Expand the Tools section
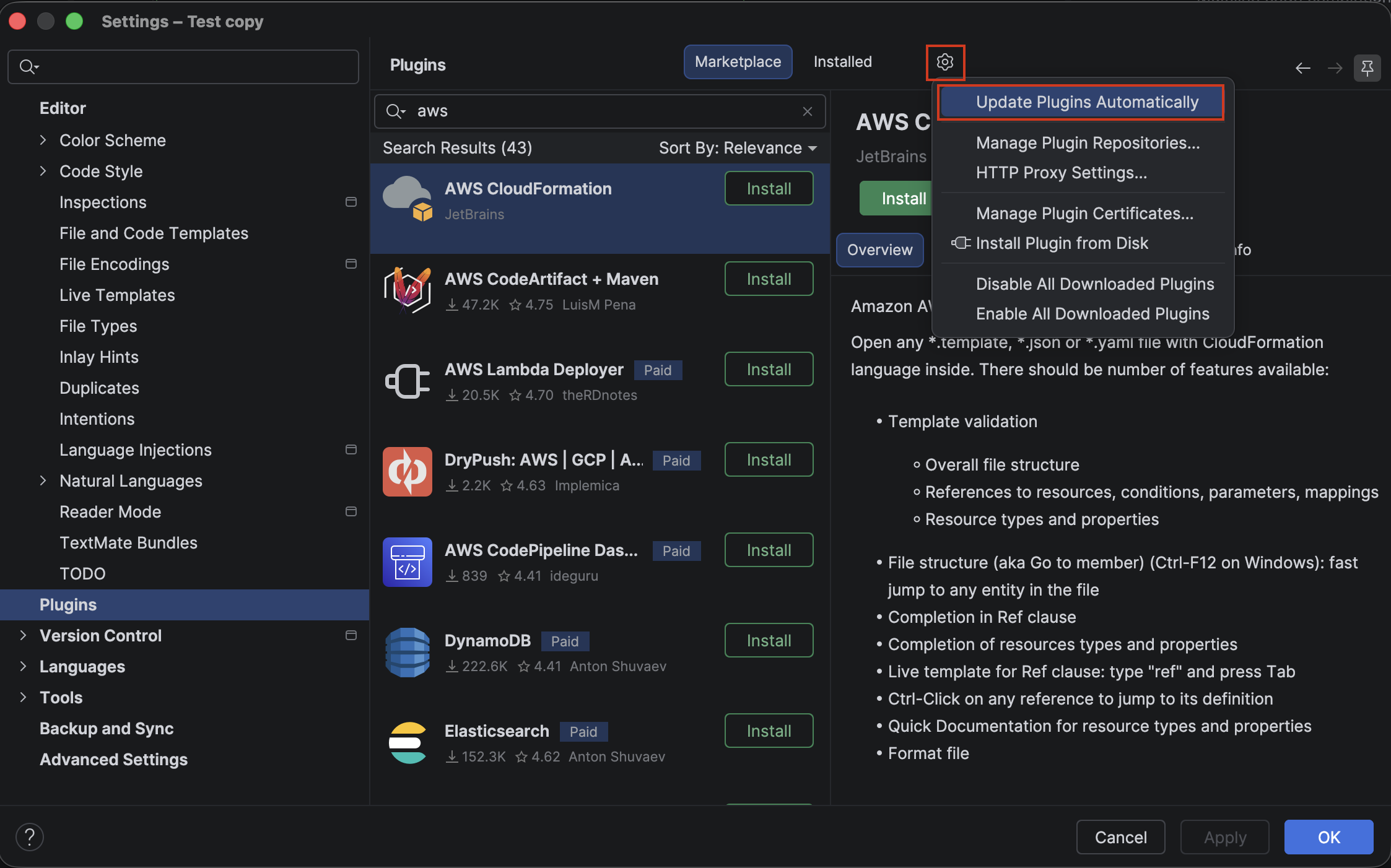The image size is (1391, 868). click(x=23, y=697)
